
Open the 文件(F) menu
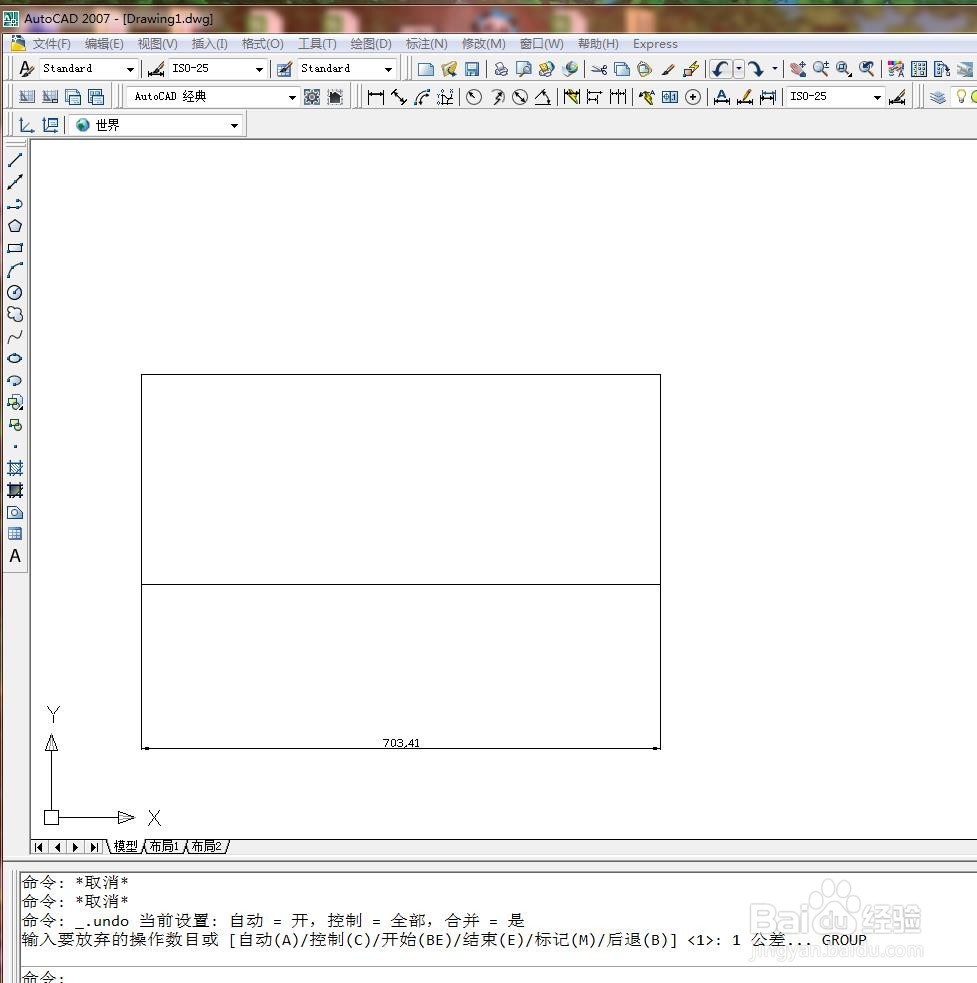[51, 44]
